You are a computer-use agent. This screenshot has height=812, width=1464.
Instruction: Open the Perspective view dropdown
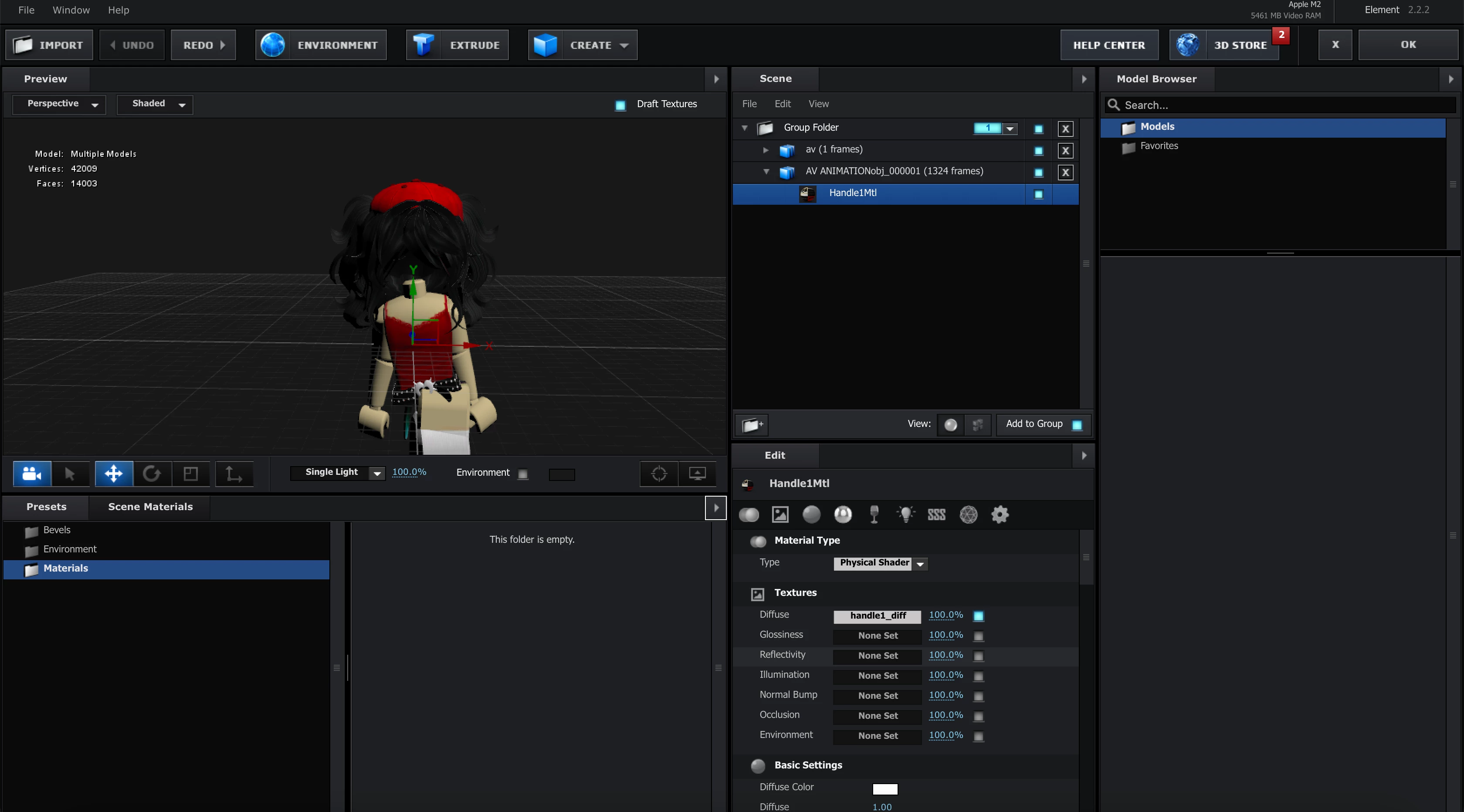[59, 104]
